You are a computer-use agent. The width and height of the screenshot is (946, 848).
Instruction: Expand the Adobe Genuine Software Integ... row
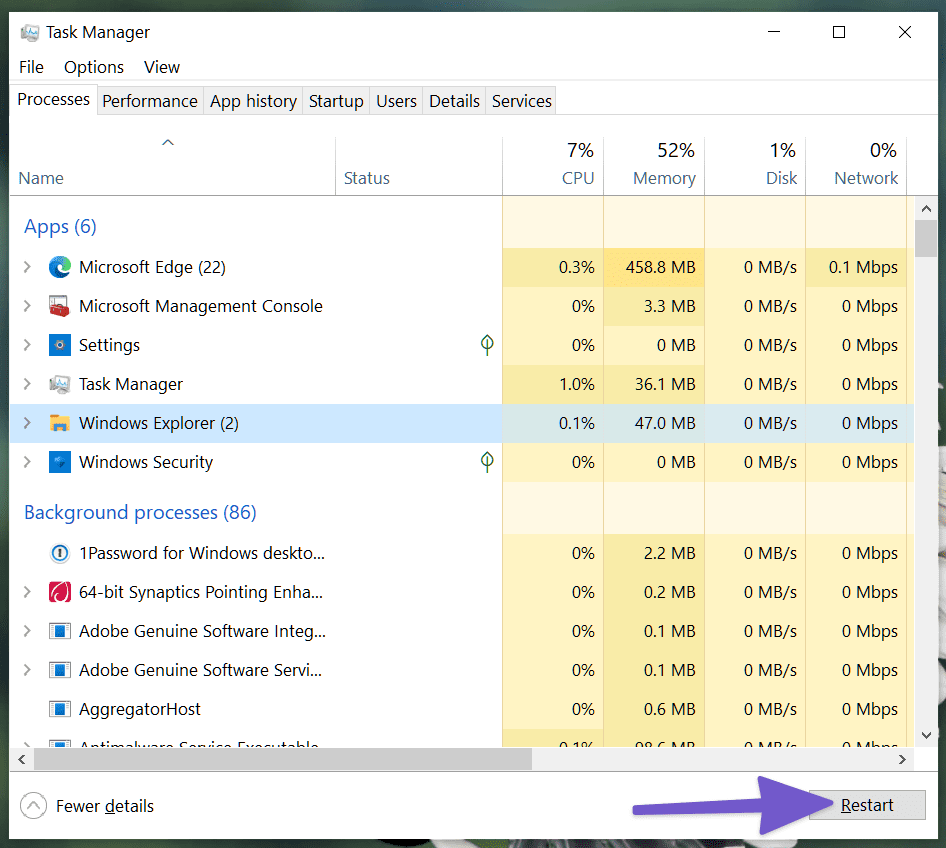(x=27, y=631)
